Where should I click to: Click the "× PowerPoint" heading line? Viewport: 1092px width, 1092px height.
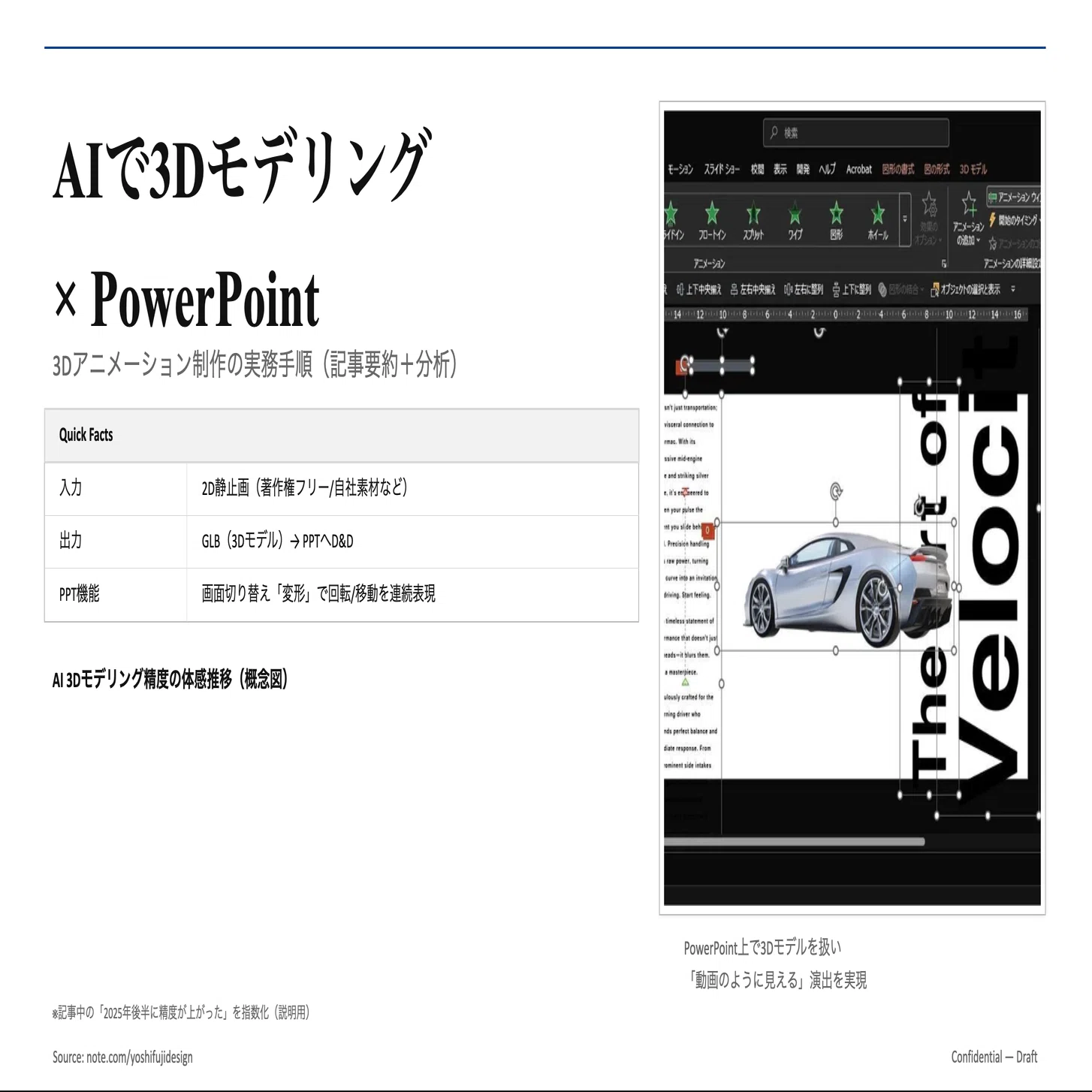[186, 300]
